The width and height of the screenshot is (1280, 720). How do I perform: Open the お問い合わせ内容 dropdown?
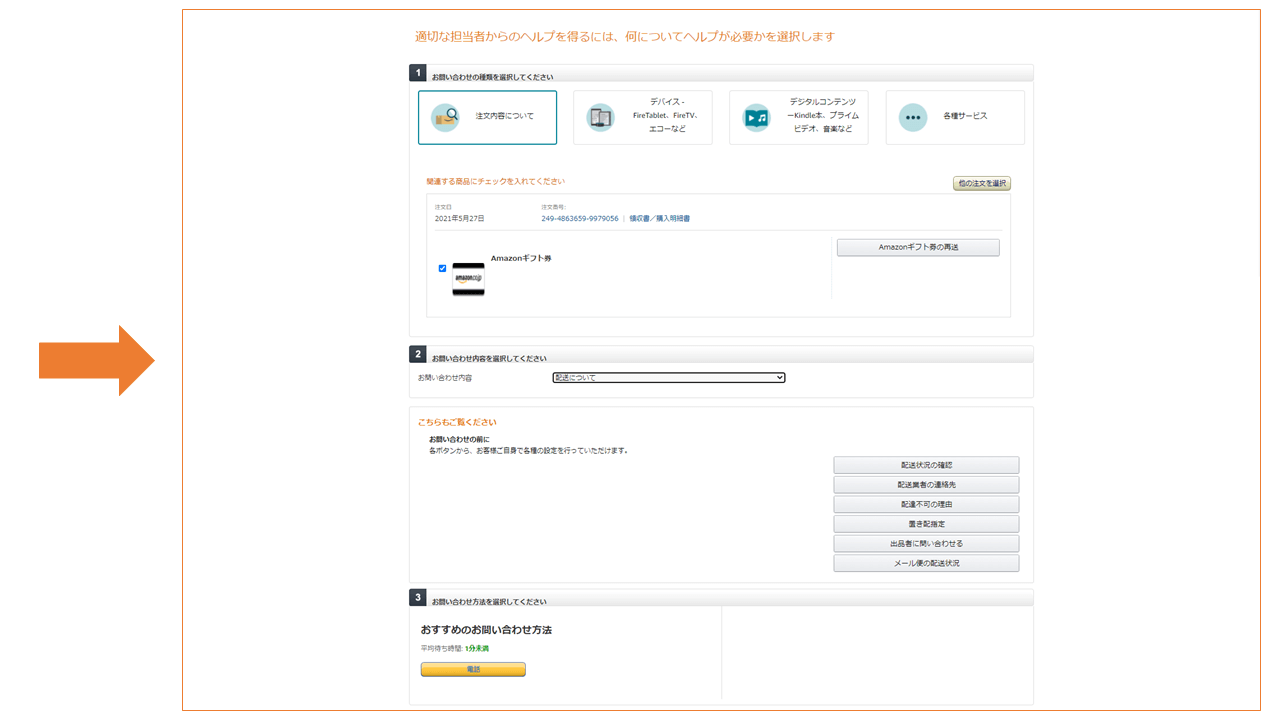(669, 378)
